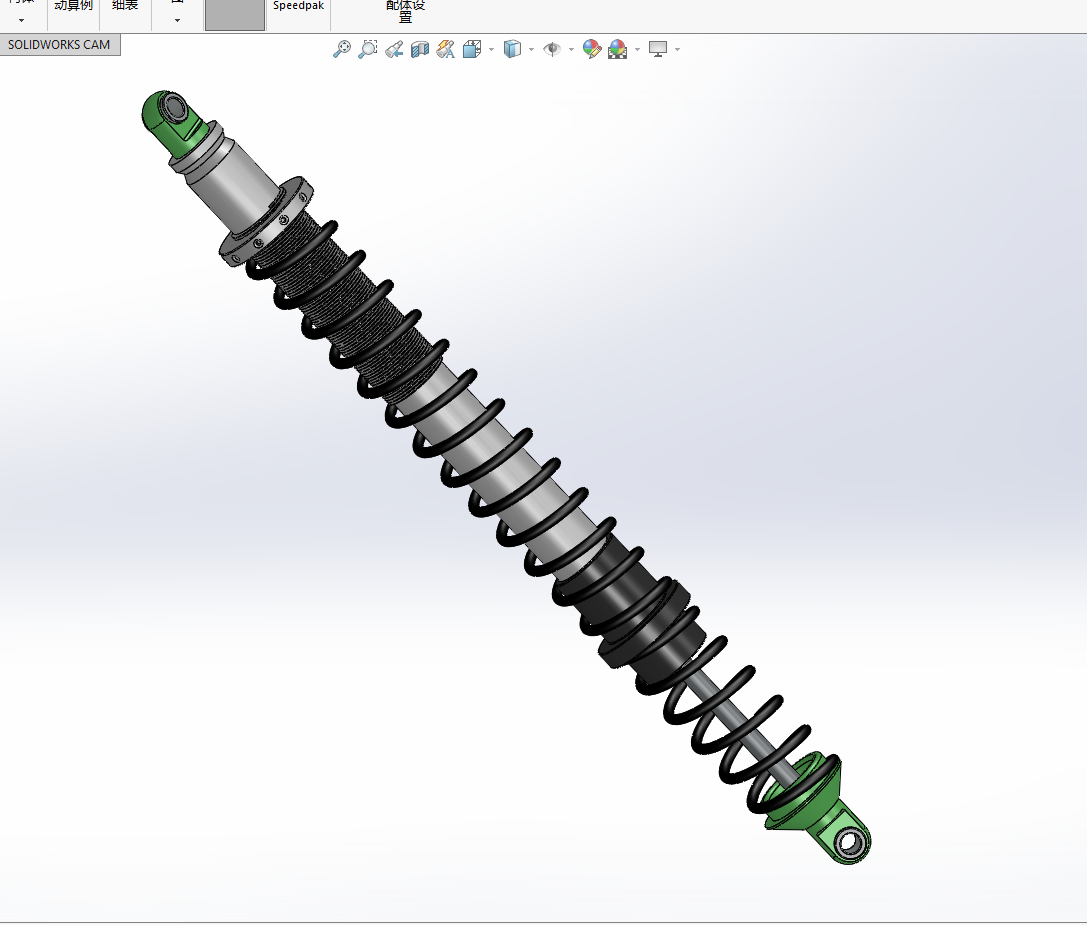
Task: Open the Display Style dropdown arrow
Action: tap(532, 50)
